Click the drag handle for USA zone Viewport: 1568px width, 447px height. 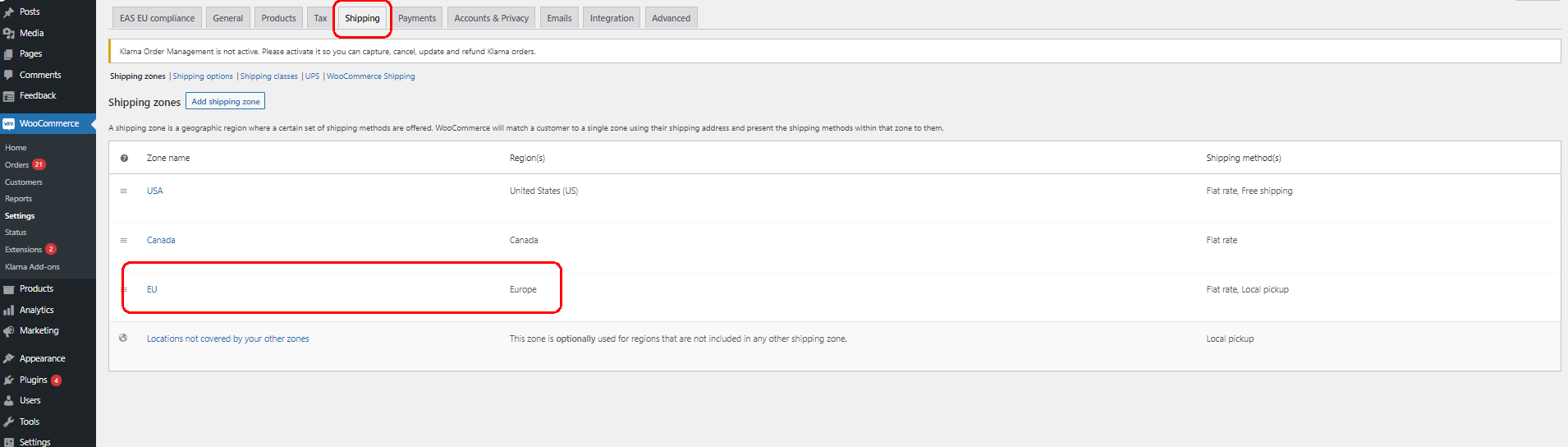coord(124,191)
